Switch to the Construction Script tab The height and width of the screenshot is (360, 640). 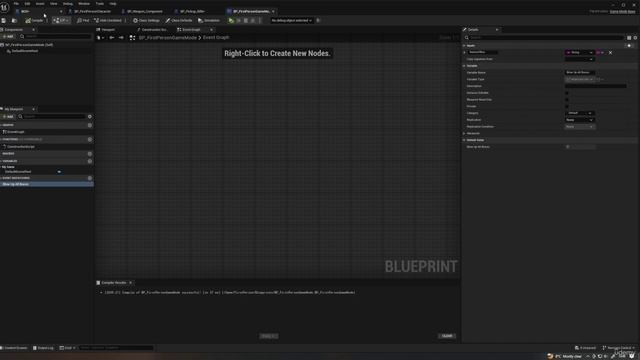(152, 30)
